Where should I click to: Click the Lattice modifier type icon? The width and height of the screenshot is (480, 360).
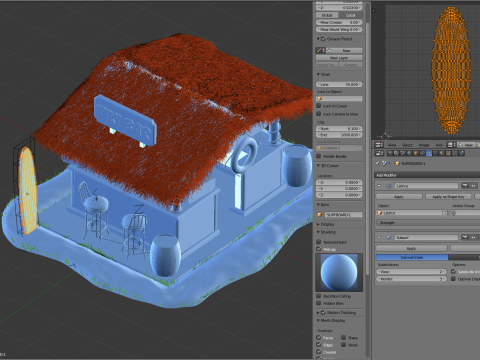[389, 186]
